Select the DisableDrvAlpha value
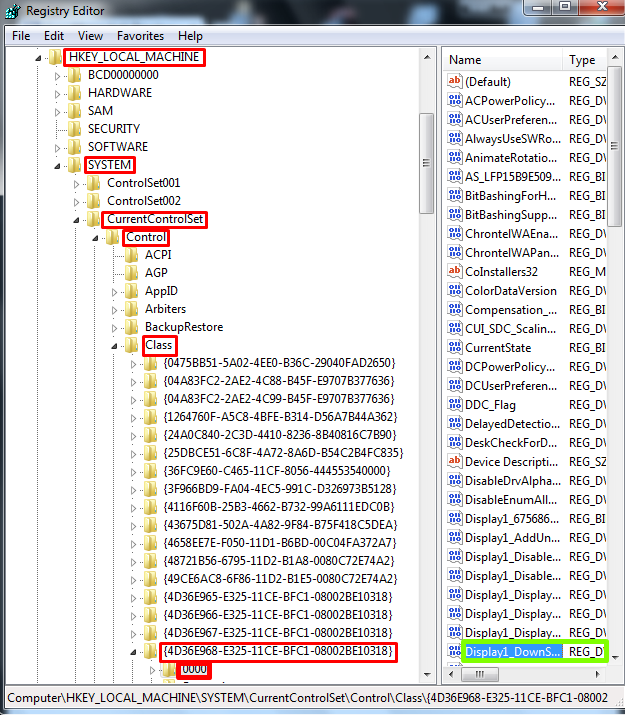Screen dimensions: 625x715 [x=513, y=481]
